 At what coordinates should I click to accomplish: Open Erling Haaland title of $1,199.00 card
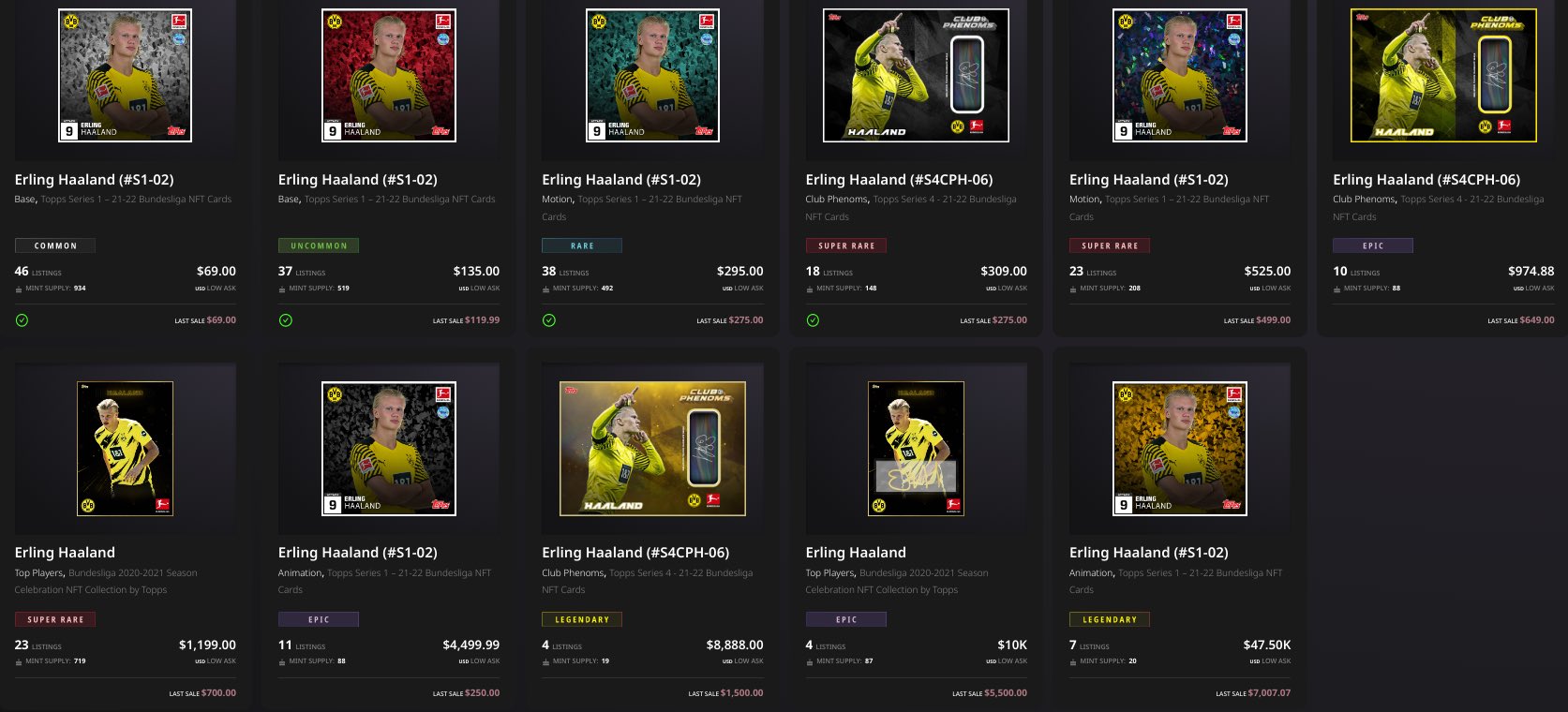point(65,553)
